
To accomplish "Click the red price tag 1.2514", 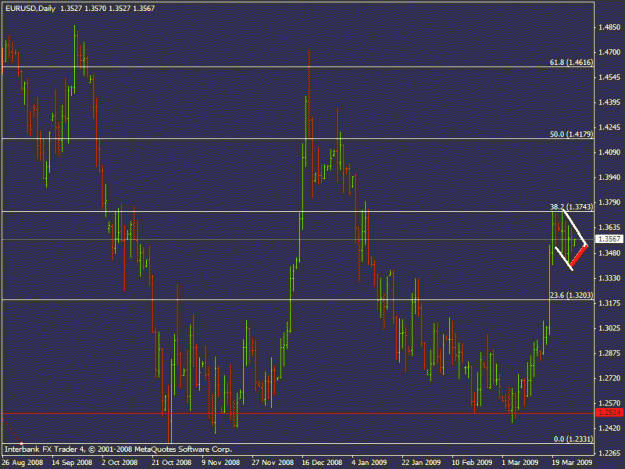I will (609, 413).
